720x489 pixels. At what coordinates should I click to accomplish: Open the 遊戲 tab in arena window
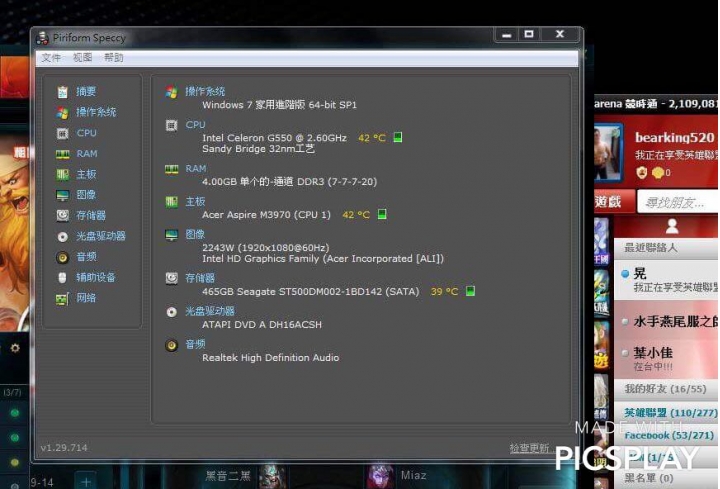pyautogui.click(x=614, y=202)
